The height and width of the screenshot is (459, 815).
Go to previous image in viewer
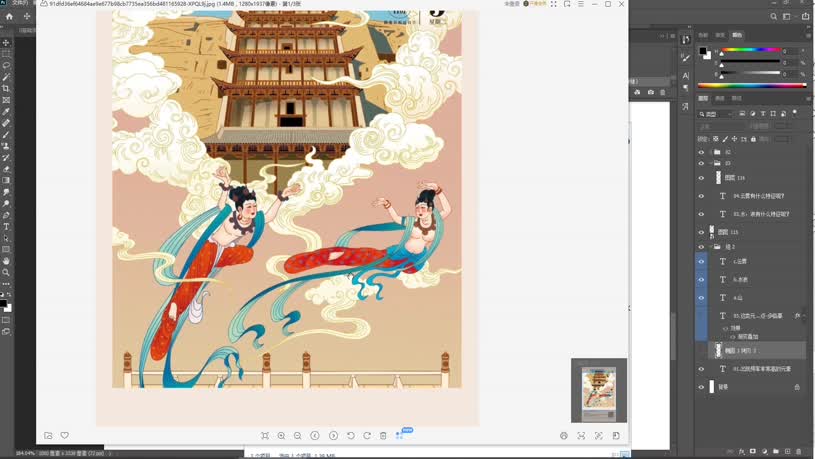point(315,436)
